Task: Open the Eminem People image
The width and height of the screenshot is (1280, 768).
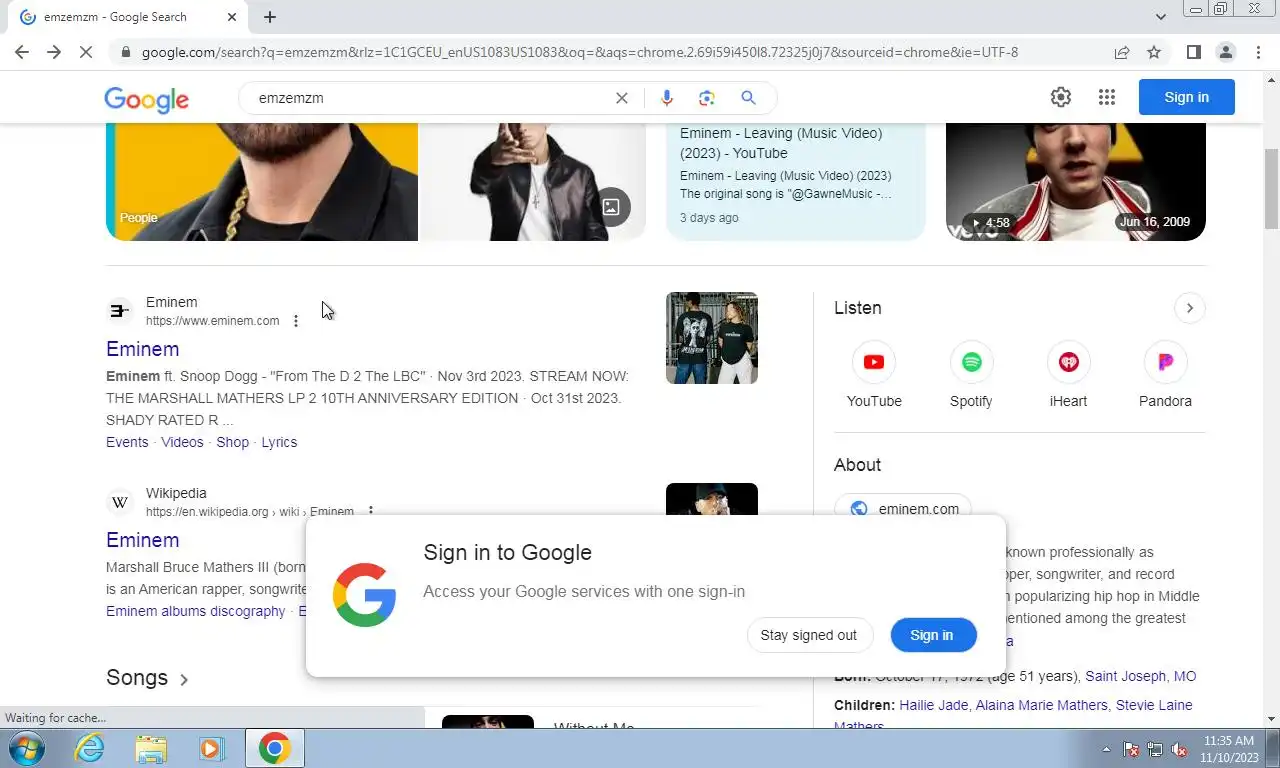Action: click(x=262, y=181)
